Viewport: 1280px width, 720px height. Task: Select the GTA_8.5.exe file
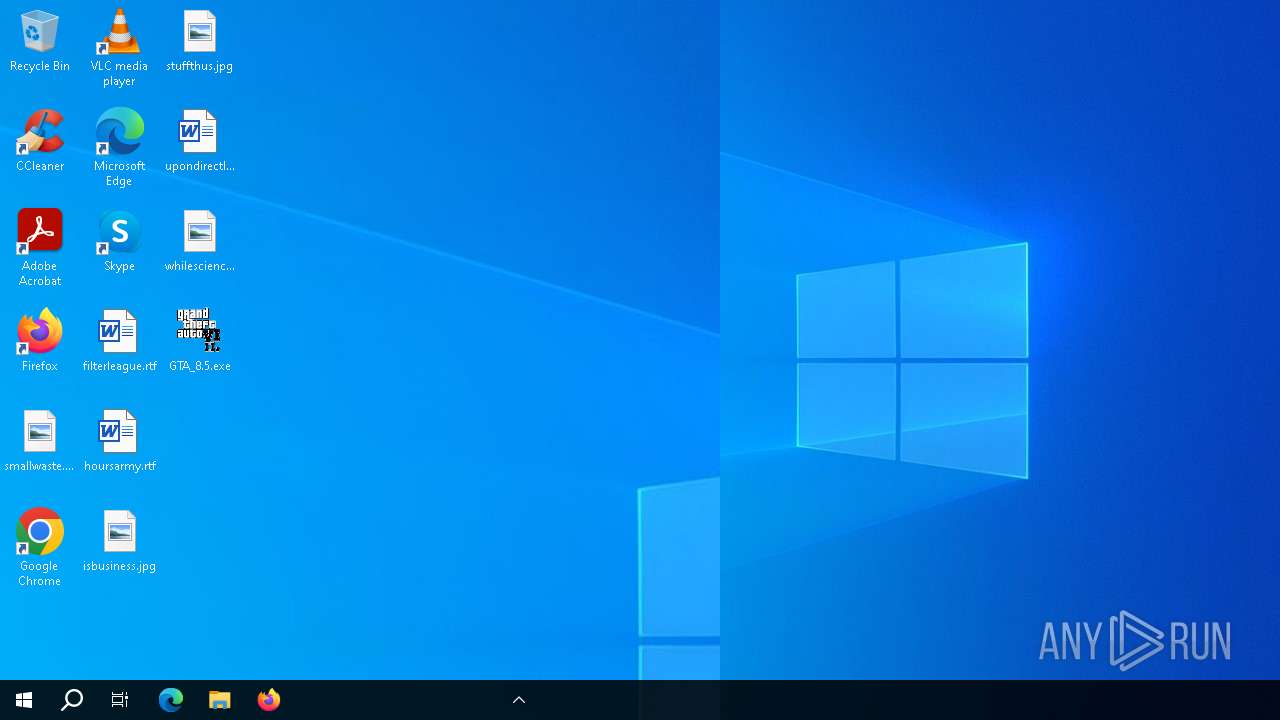pos(200,341)
